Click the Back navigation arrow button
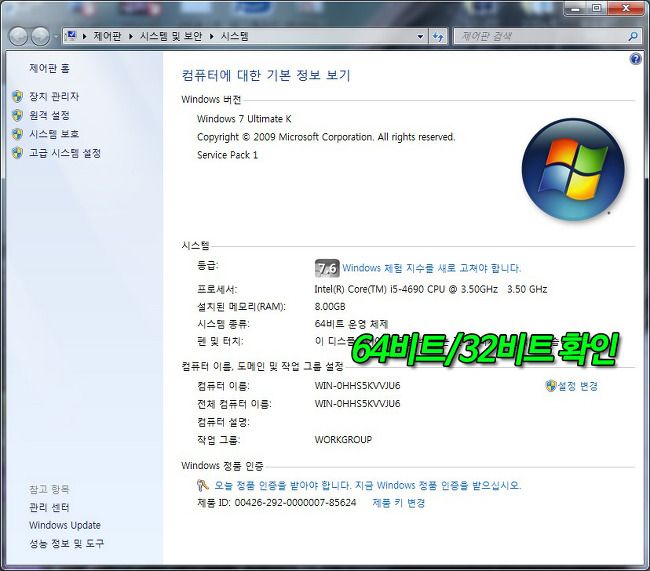The width and height of the screenshot is (650, 571). coord(18,36)
